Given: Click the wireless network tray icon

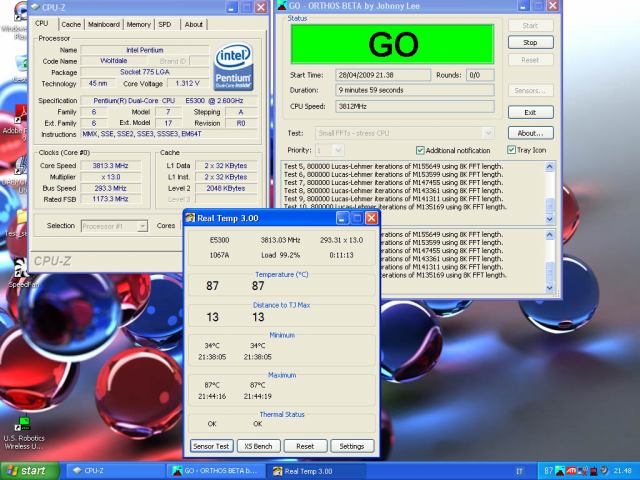Looking at the screenshot, I should pyautogui.click(x=582, y=471).
